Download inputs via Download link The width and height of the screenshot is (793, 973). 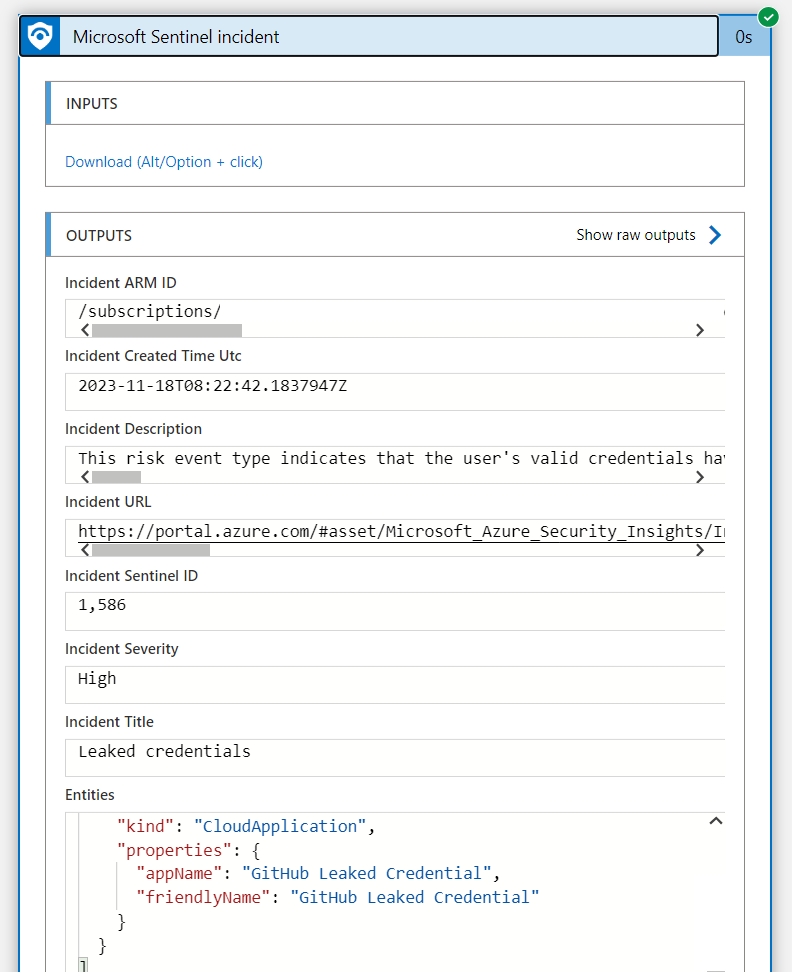164,162
